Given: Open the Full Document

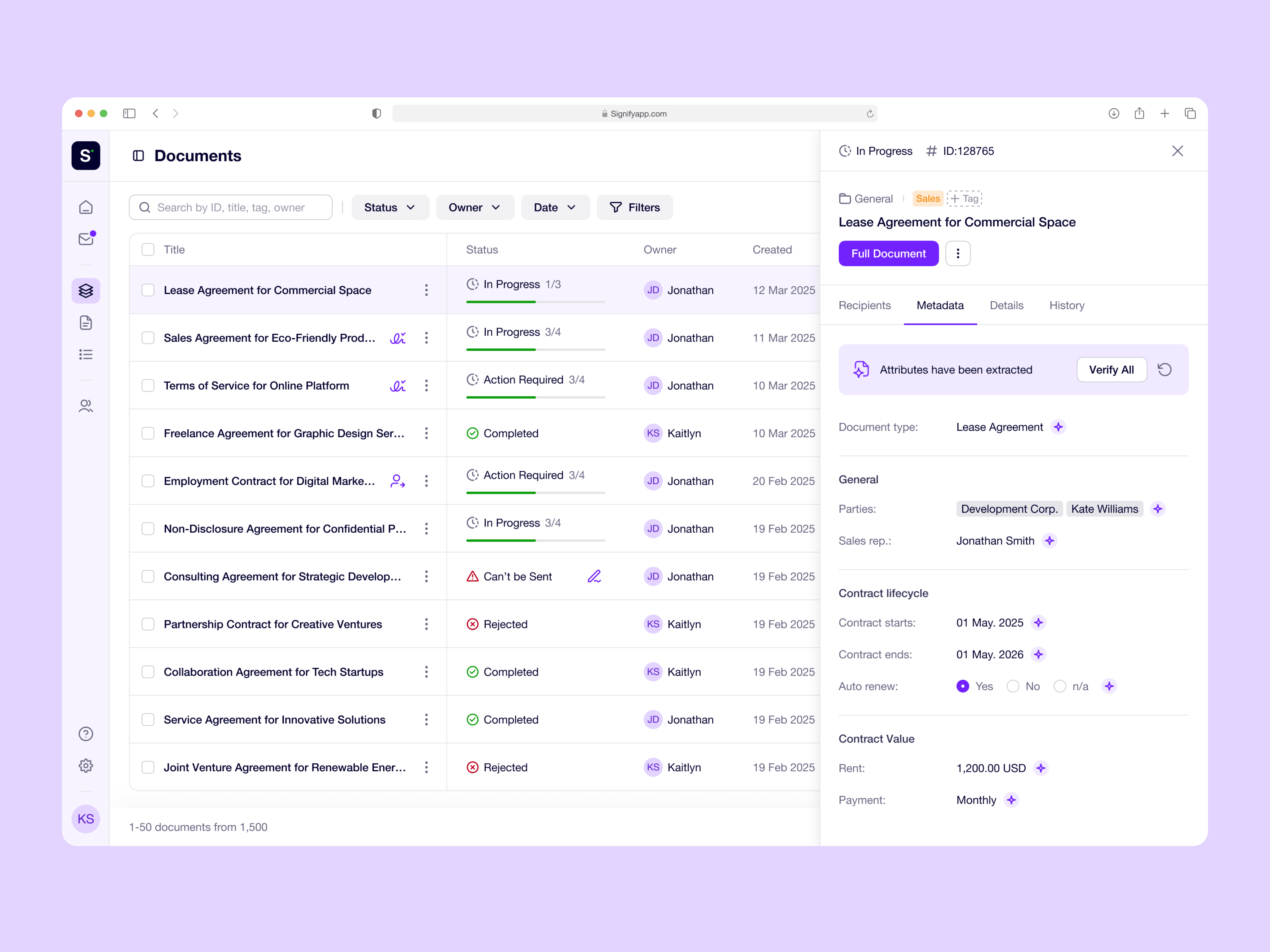Looking at the screenshot, I should click(x=888, y=253).
